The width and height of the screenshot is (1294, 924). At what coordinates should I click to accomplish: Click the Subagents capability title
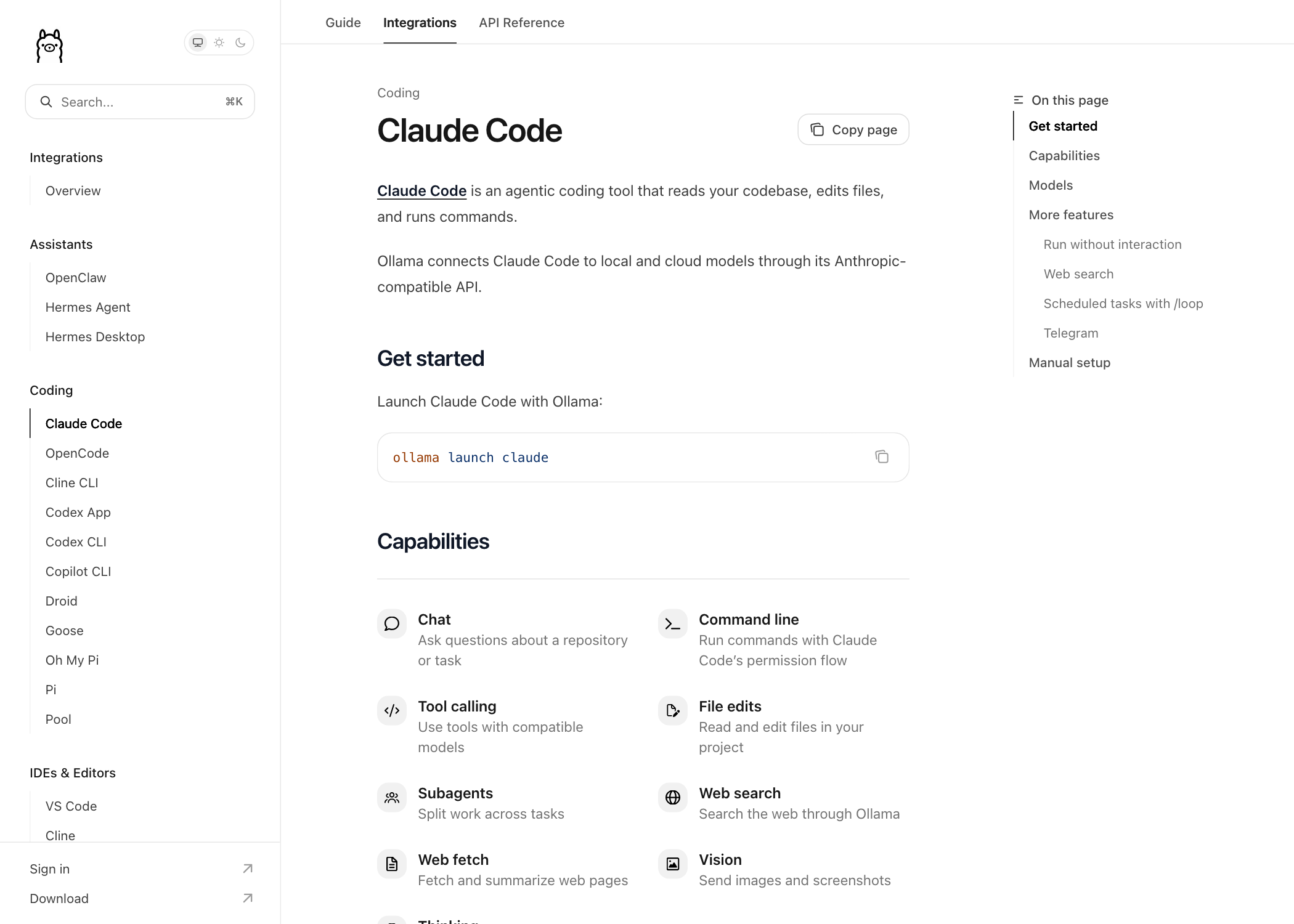(455, 793)
